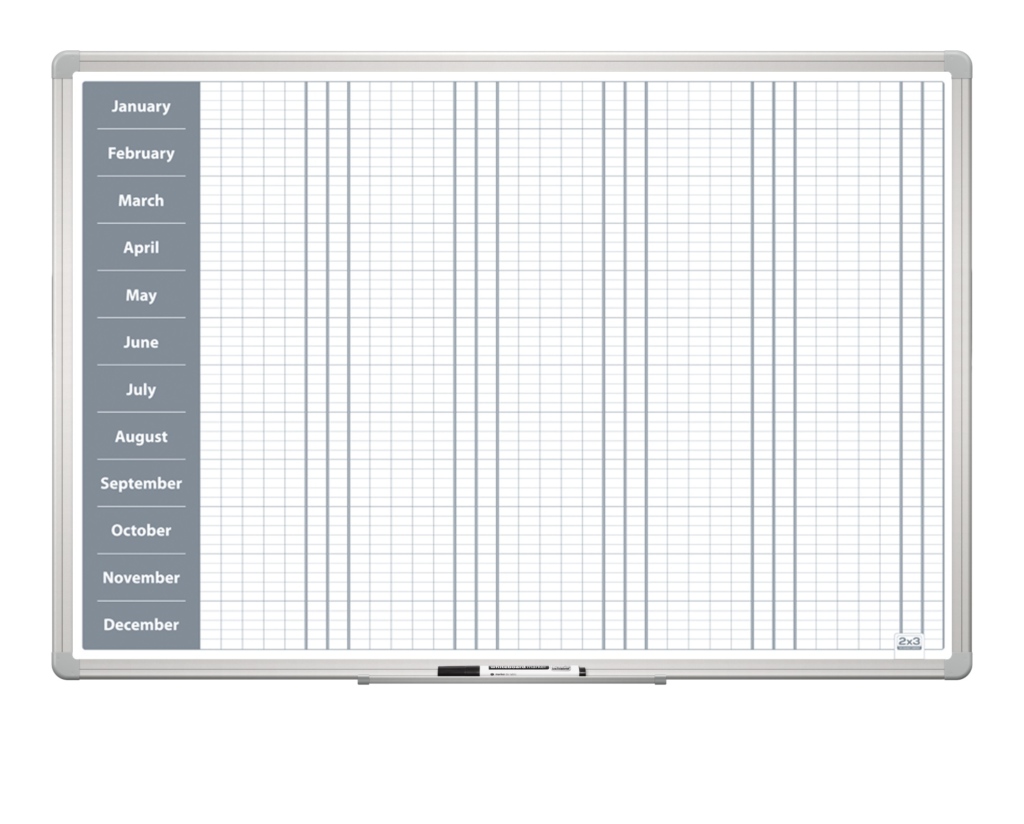The height and width of the screenshot is (824, 1024).
Task: Select the September label
Action: click(x=141, y=484)
